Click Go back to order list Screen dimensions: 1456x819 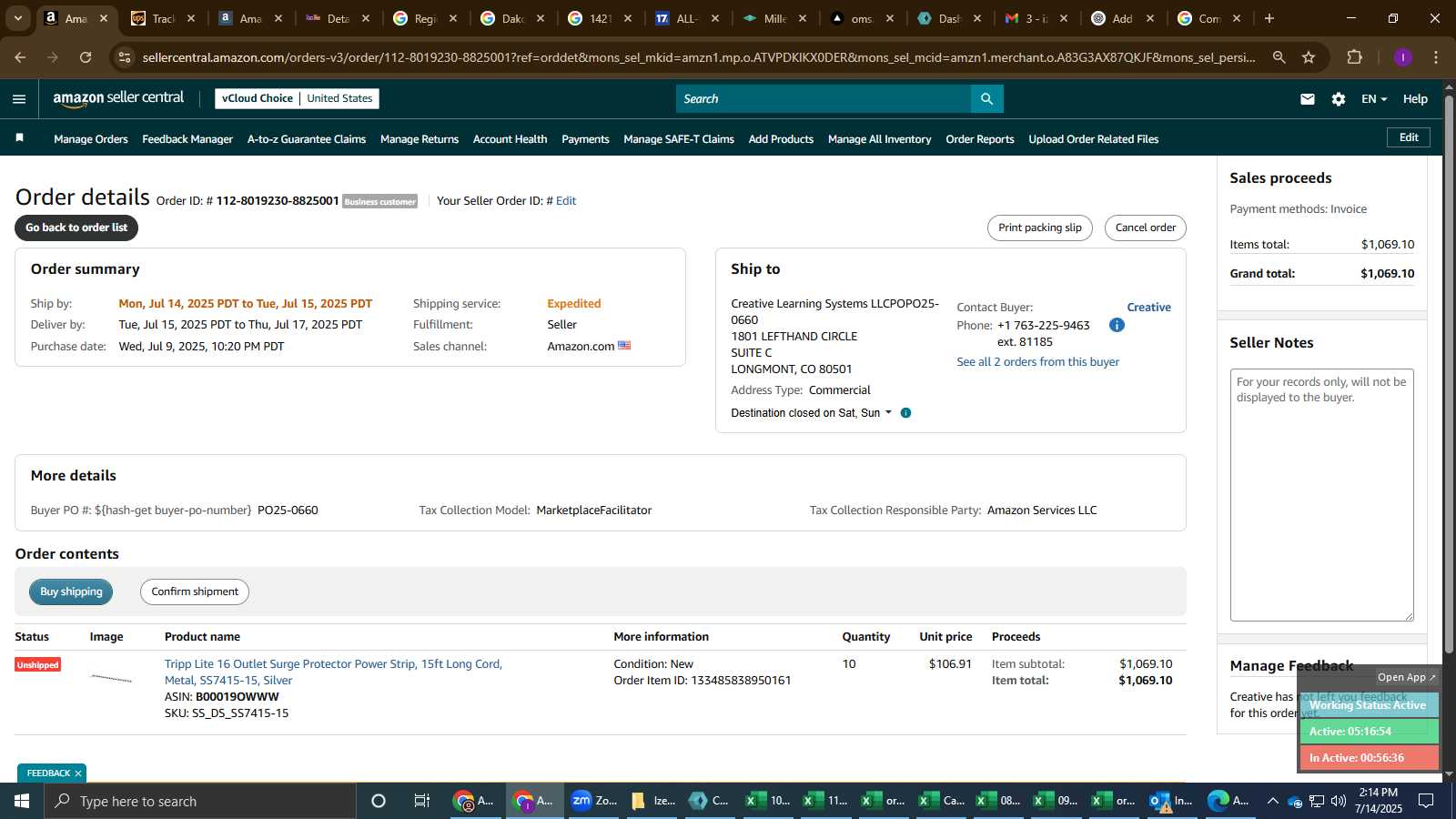pyautogui.click(x=76, y=227)
